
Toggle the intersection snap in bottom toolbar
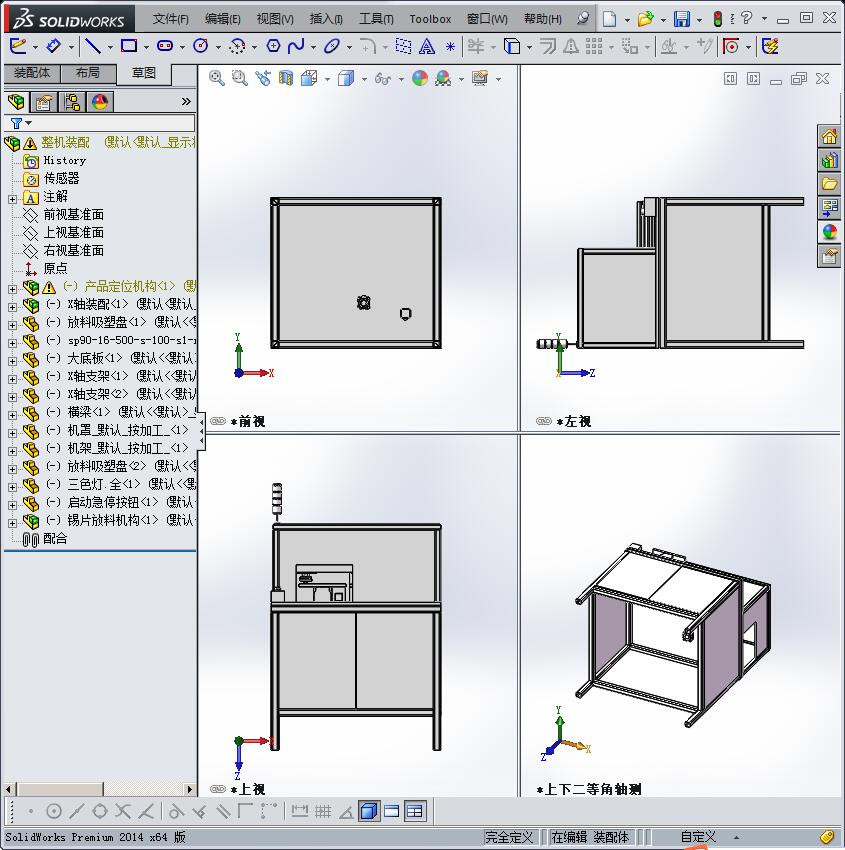(122, 811)
